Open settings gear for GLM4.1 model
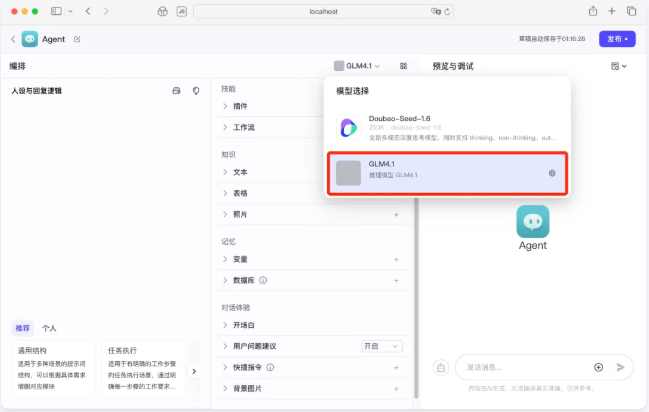Viewport: 649px width, 412px height. pos(551,173)
